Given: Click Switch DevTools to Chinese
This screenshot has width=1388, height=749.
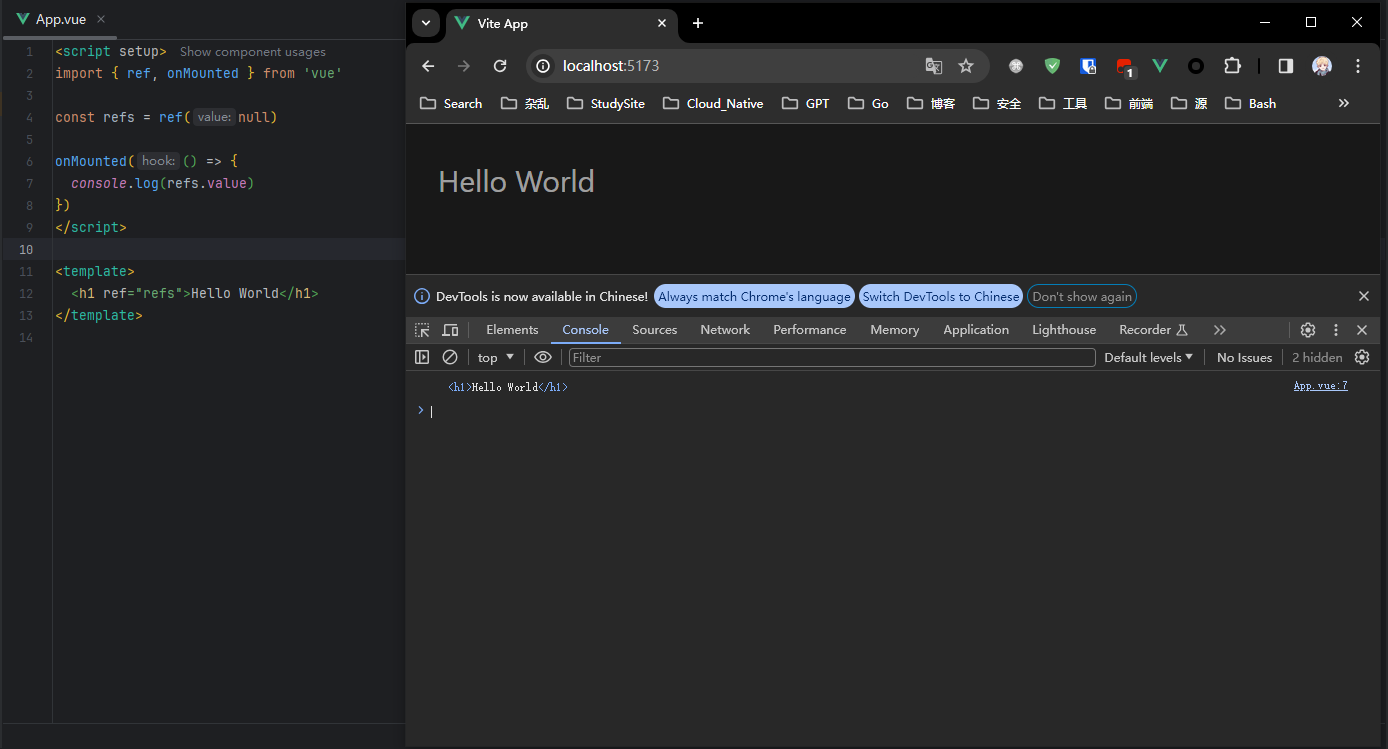Looking at the screenshot, I should pos(941,296).
